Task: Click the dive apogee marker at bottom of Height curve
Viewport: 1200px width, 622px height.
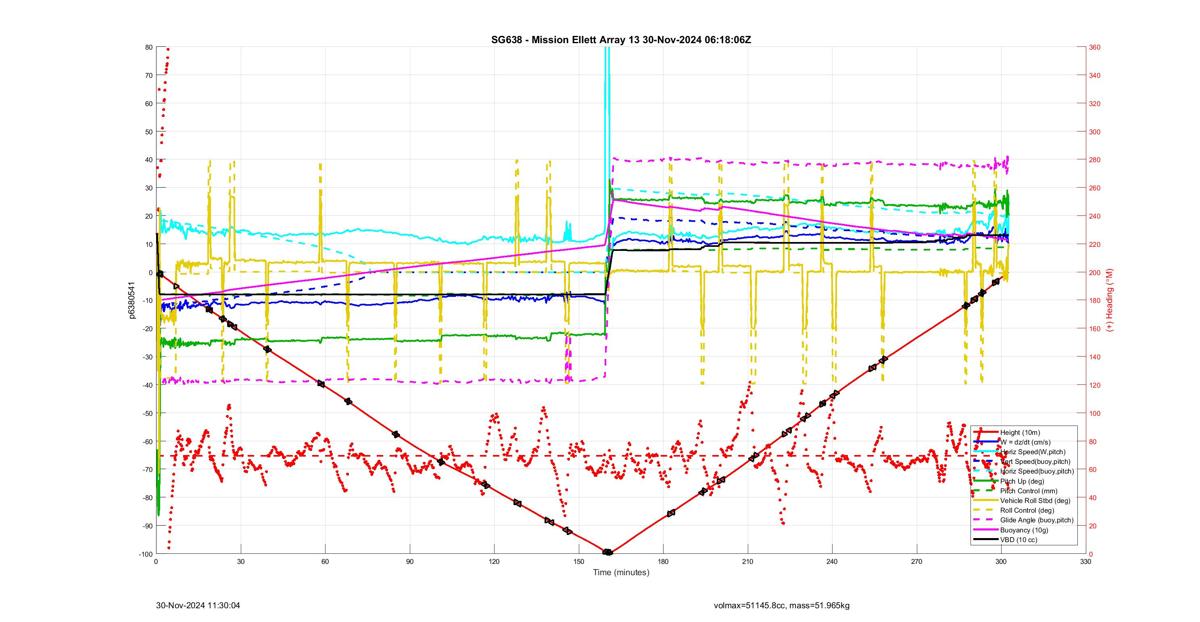Action: (x=607, y=552)
